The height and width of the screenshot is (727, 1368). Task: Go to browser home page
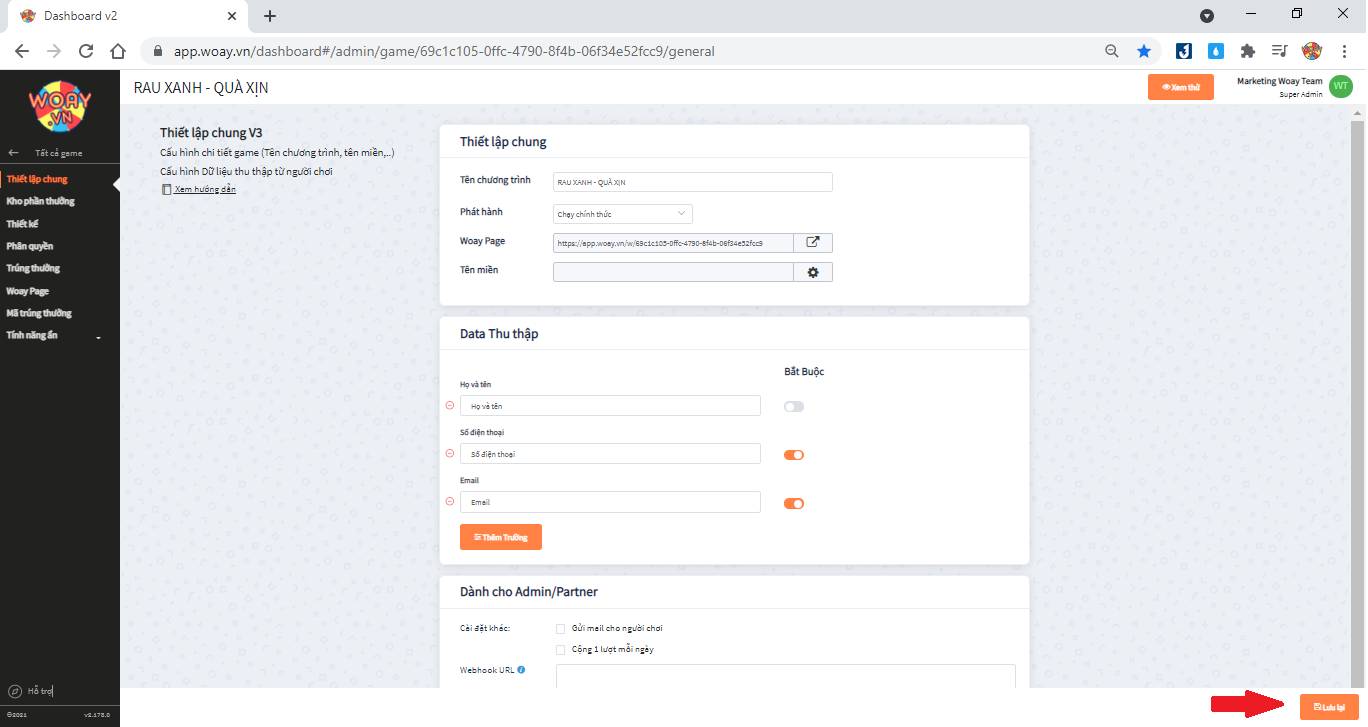pyautogui.click(x=118, y=51)
